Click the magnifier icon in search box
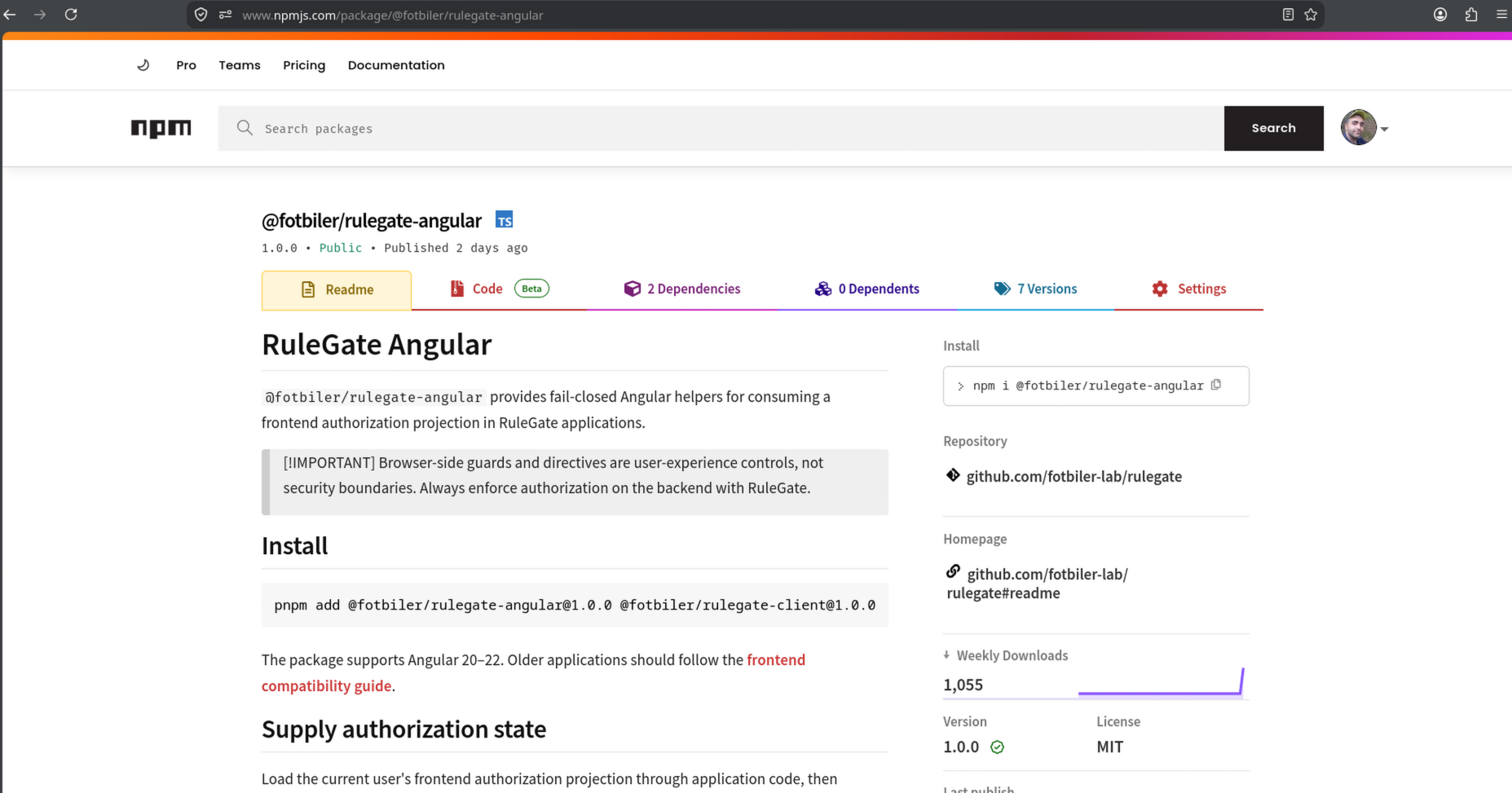The width and height of the screenshot is (1512, 793). coord(245,128)
